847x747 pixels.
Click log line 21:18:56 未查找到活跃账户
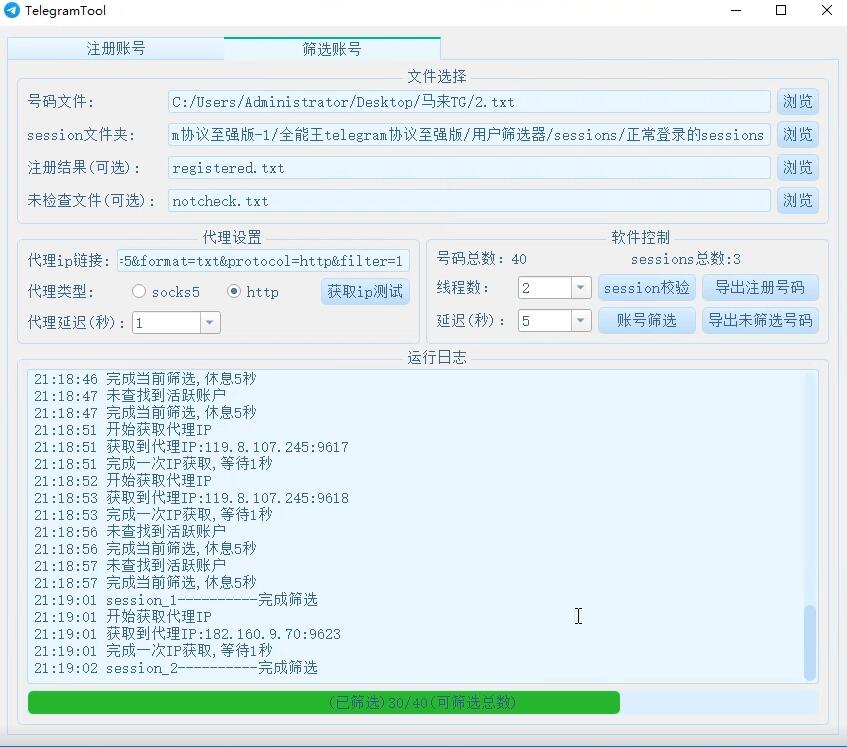tap(130, 531)
